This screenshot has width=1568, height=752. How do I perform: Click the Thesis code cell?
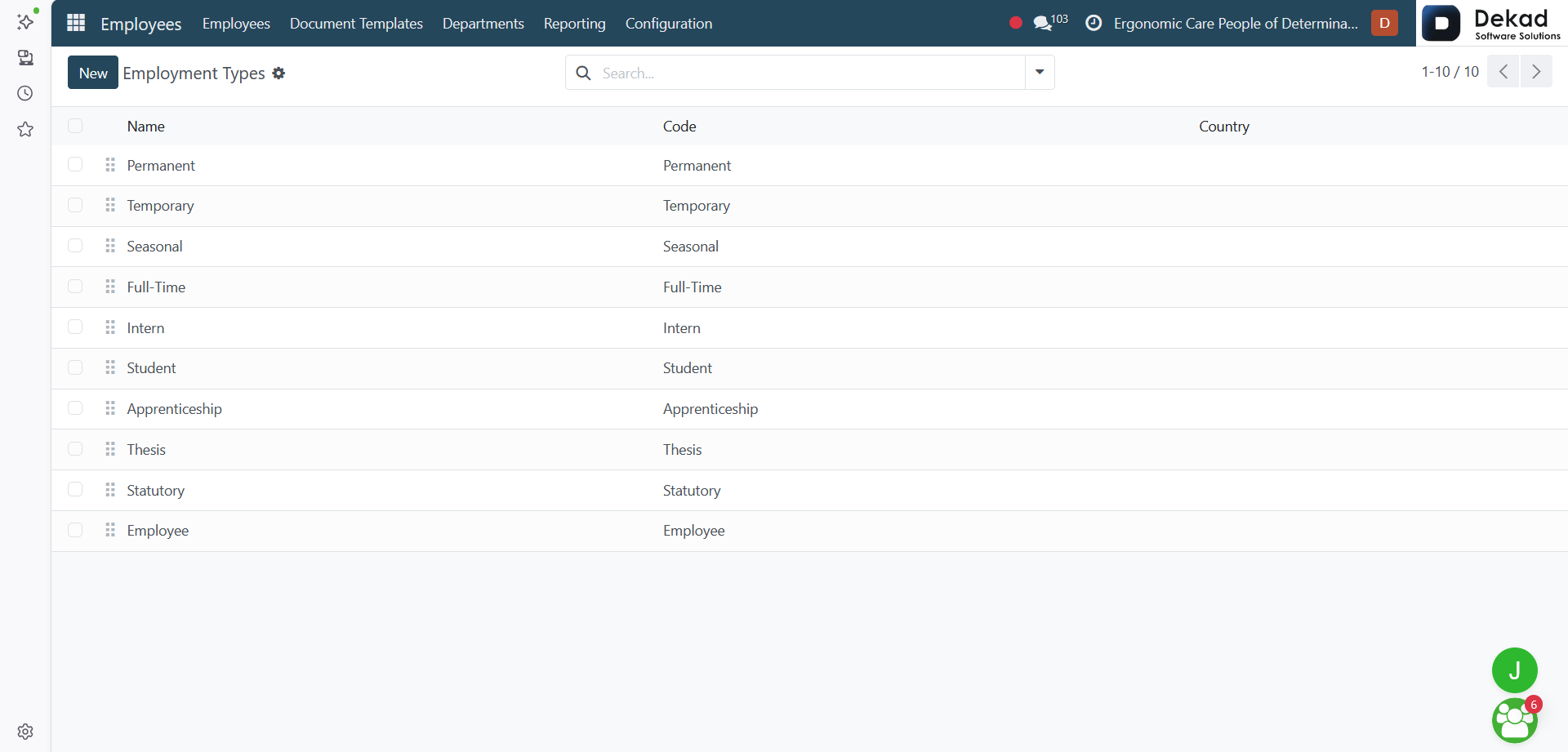682,450
